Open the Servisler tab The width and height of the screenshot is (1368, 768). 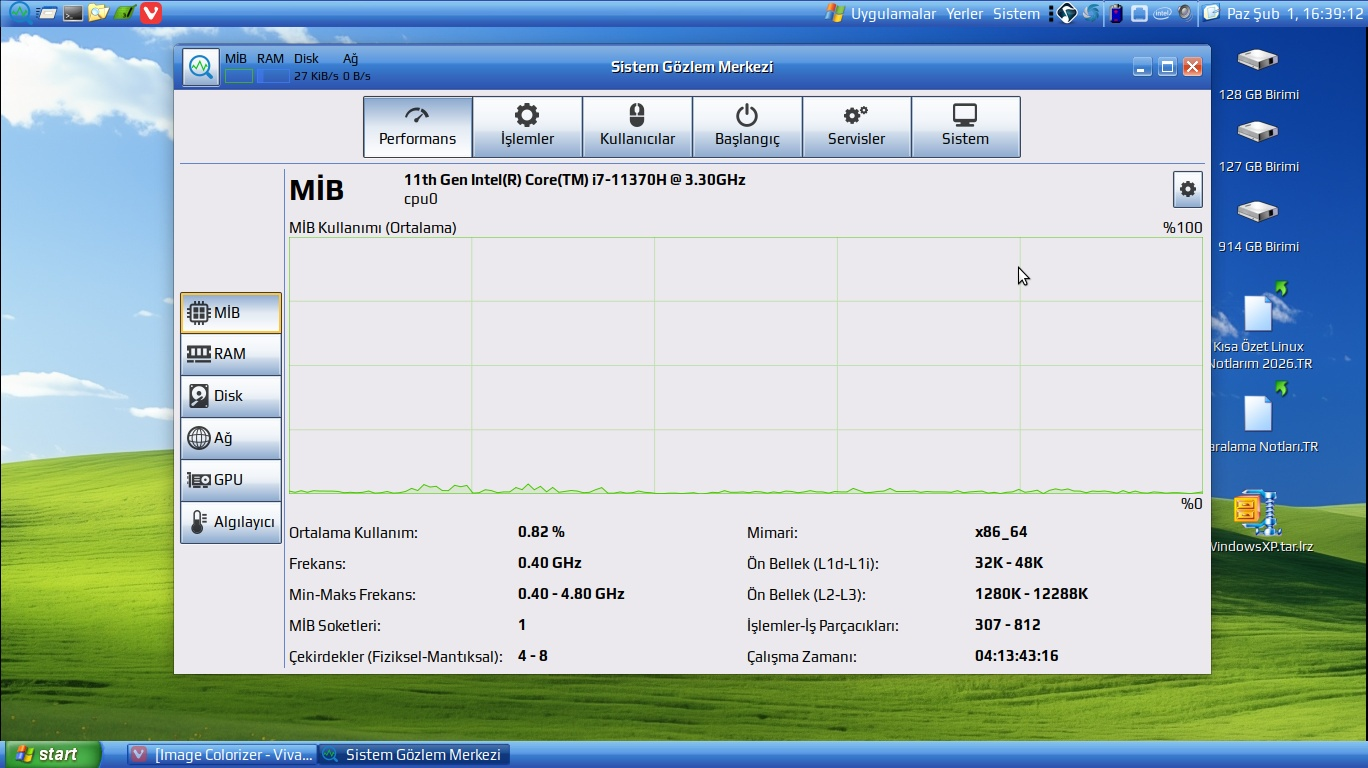point(856,127)
